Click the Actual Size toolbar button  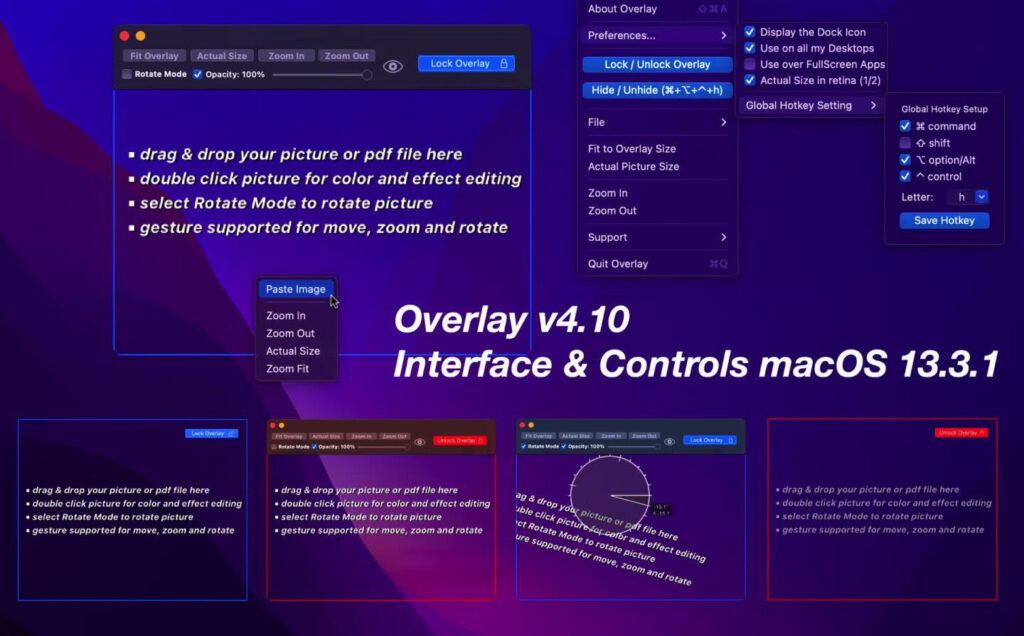(x=222, y=55)
